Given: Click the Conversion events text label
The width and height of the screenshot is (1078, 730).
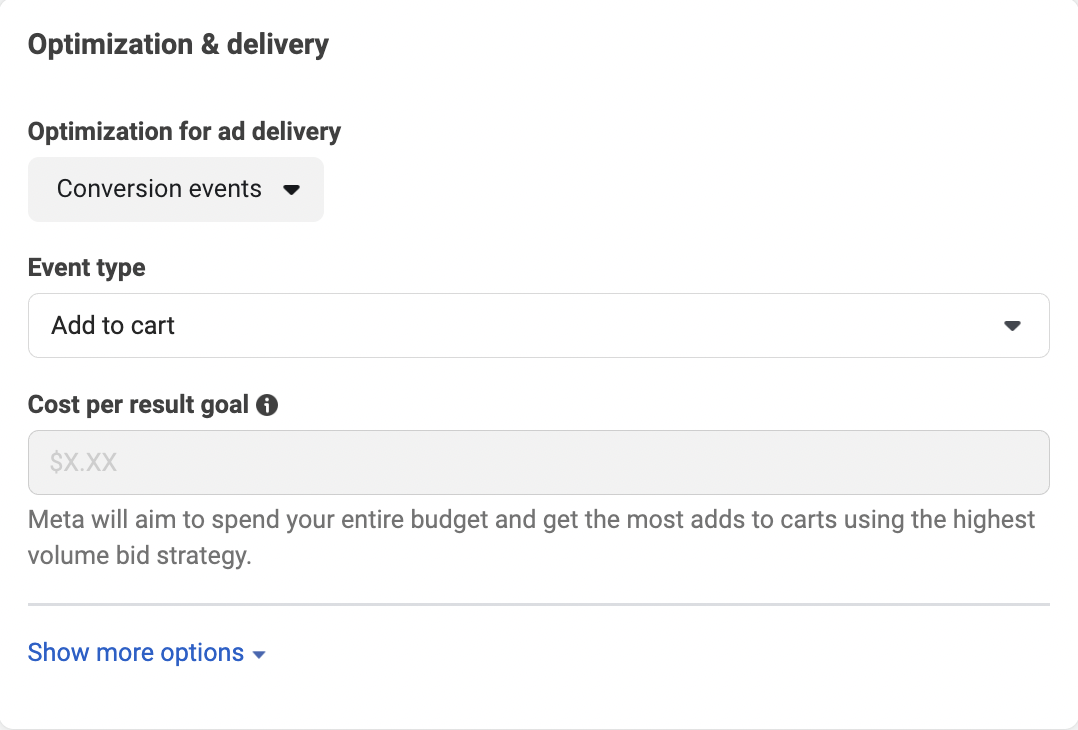Looking at the screenshot, I should [160, 189].
